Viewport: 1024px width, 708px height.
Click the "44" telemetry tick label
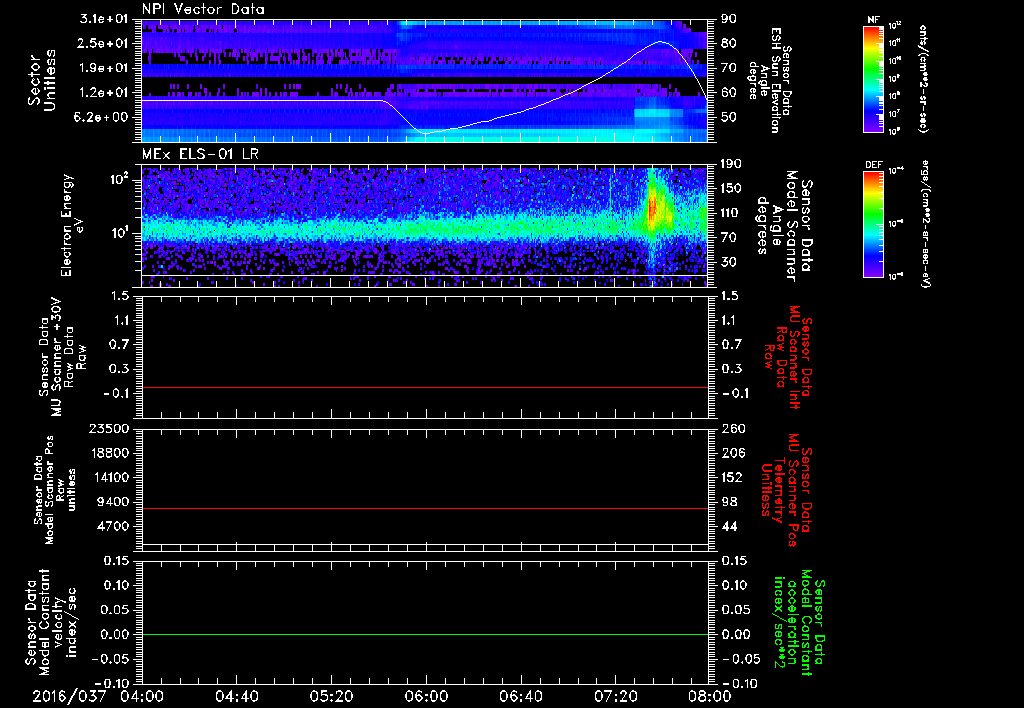coord(729,526)
